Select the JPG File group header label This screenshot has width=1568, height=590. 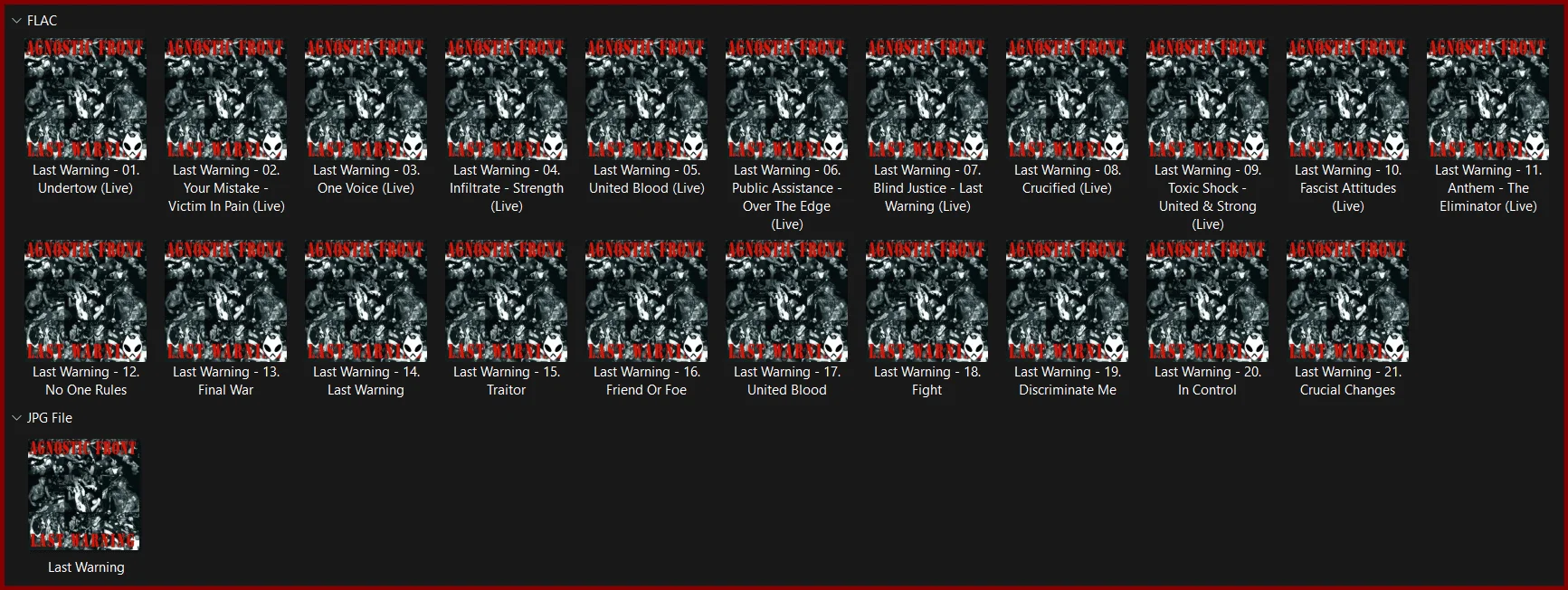50,418
